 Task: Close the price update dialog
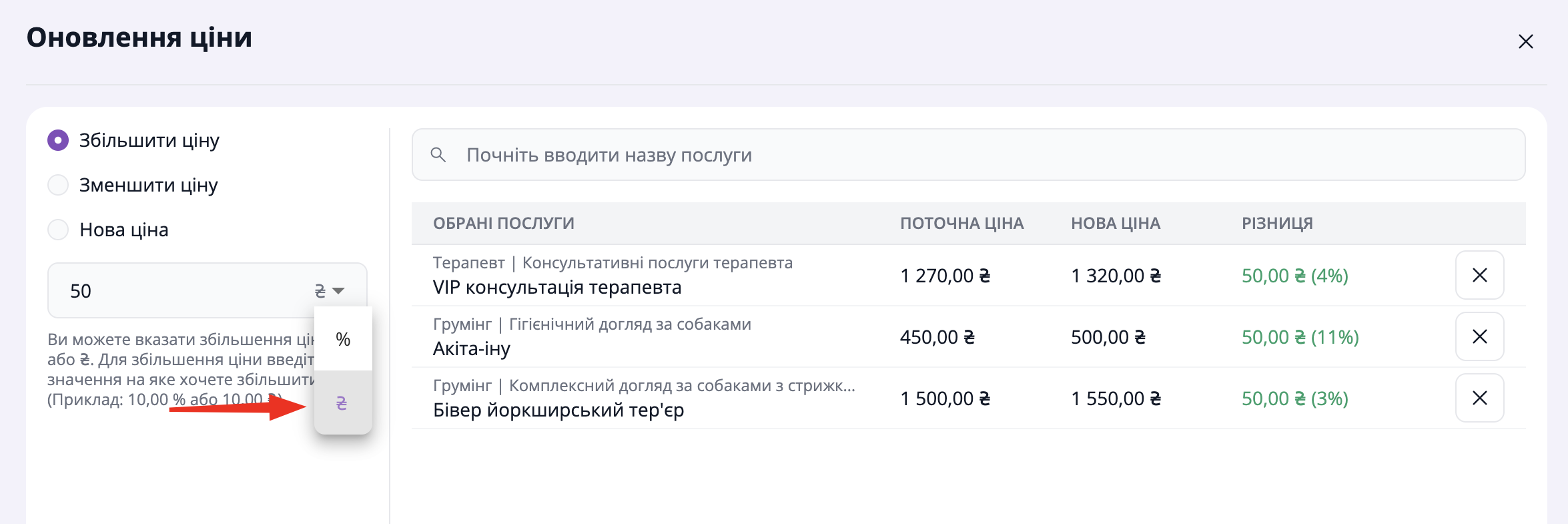[x=1525, y=41]
